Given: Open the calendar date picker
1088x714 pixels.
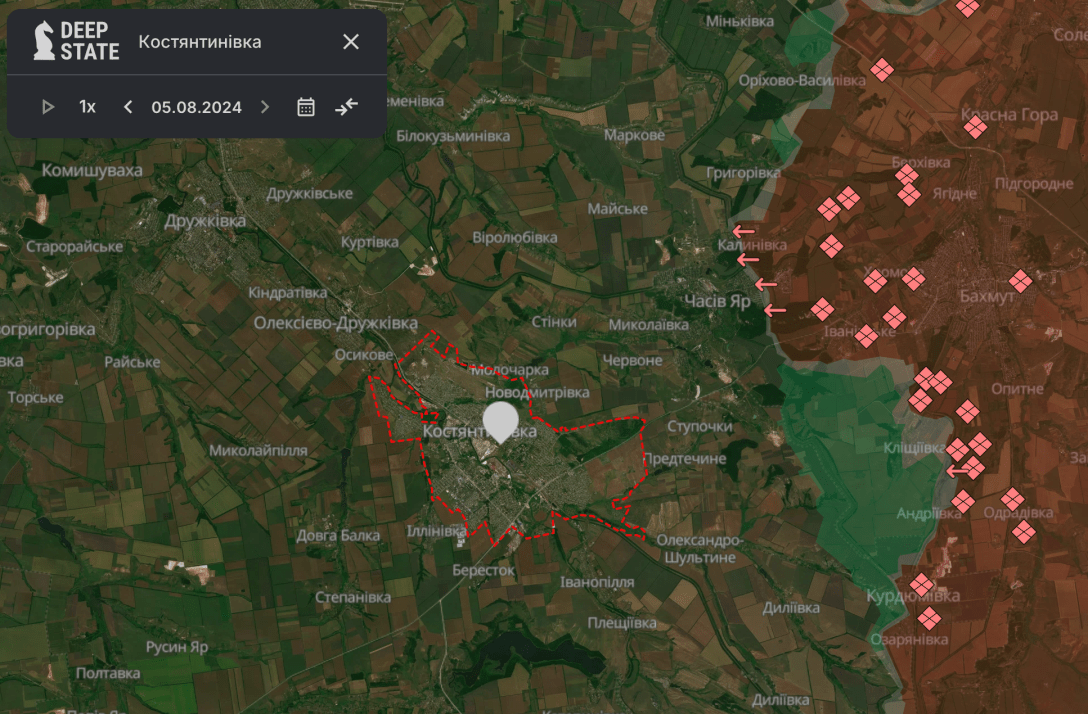Looking at the screenshot, I should click(306, 107).
